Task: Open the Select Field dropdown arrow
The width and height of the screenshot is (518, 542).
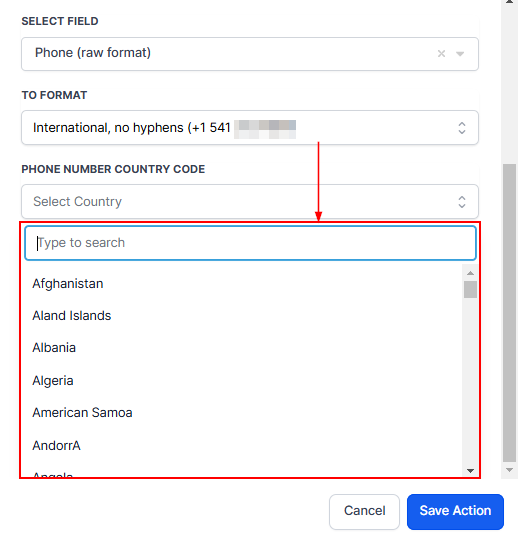Action: coord(460,54)
